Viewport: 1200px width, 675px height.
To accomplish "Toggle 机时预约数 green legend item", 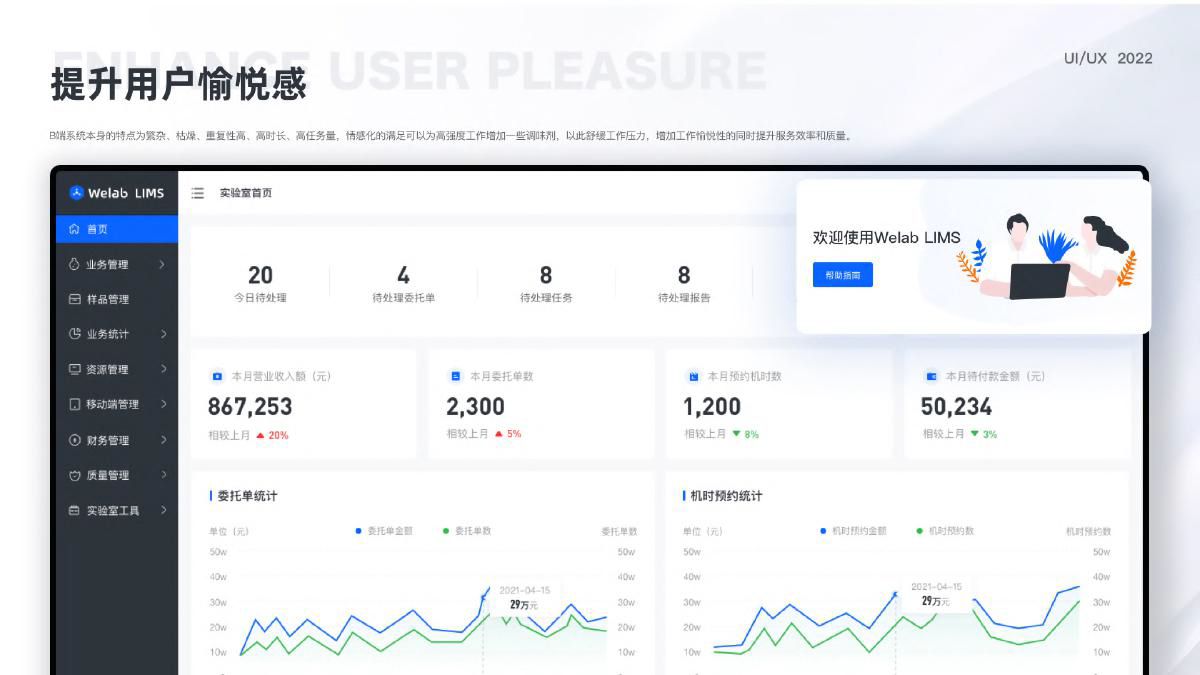I will point(945,531).
